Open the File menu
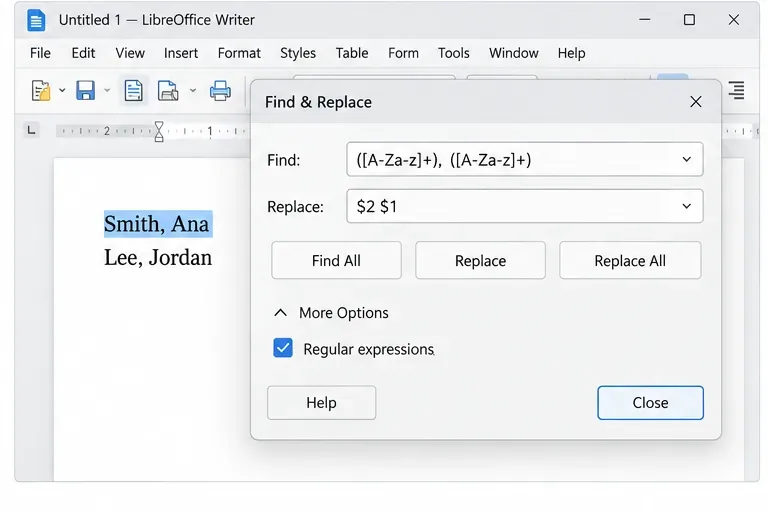The image size is (768, 512). coord(40,53)
